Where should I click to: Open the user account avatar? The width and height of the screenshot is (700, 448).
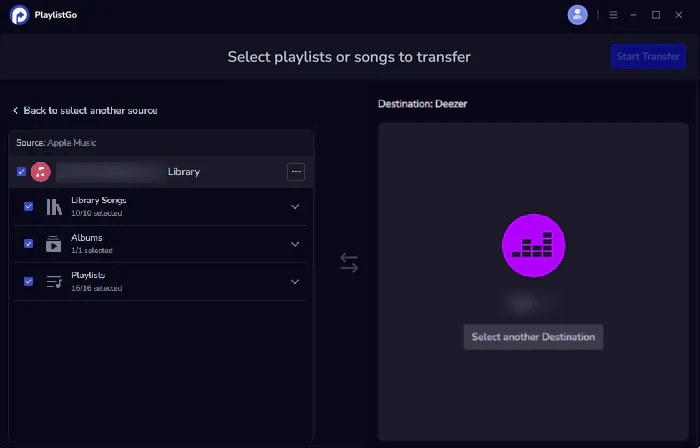(x=577, y=15)
